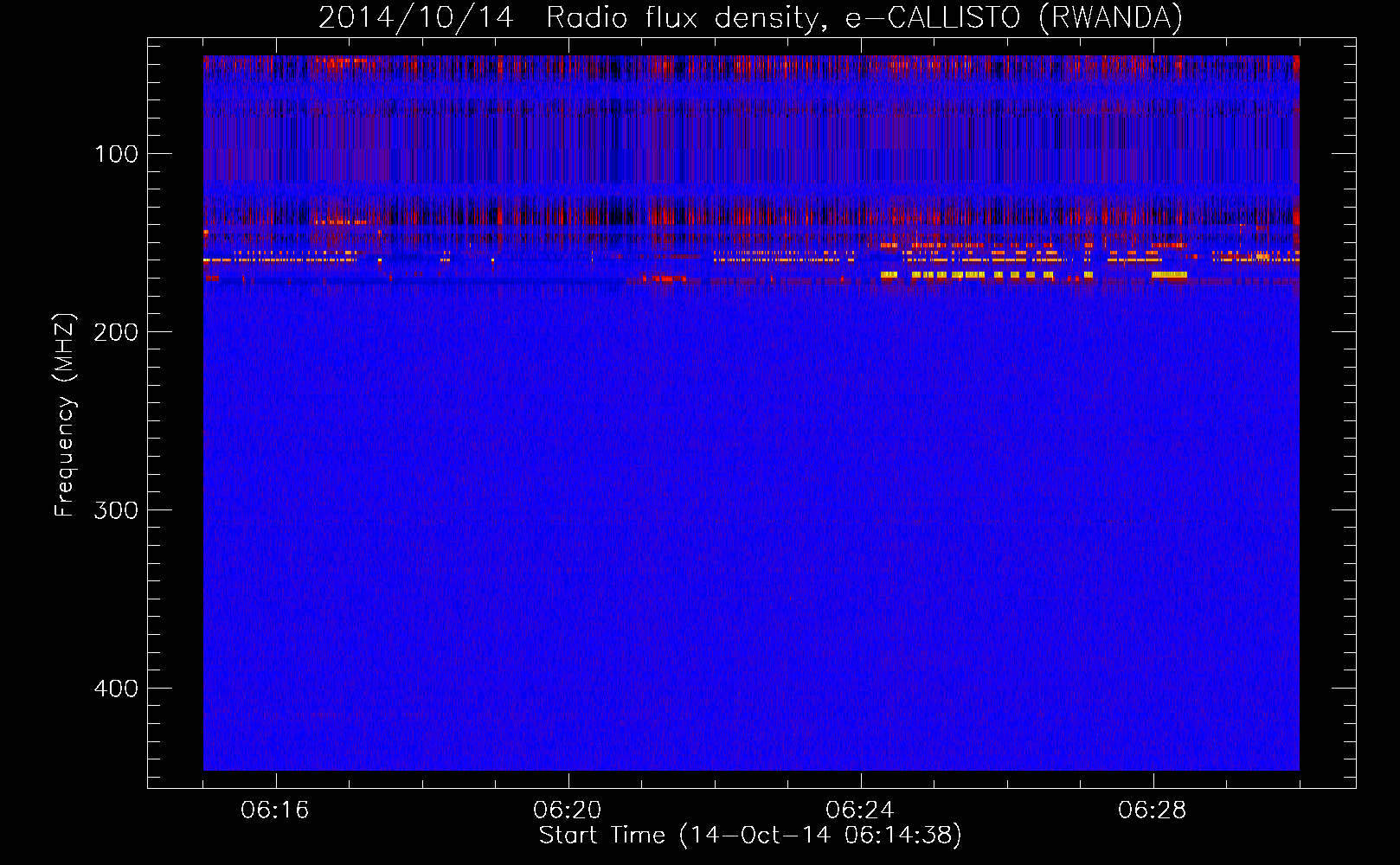Click the 06:24 time tick label
1400x865 pixels.
(x=859, y=811)
